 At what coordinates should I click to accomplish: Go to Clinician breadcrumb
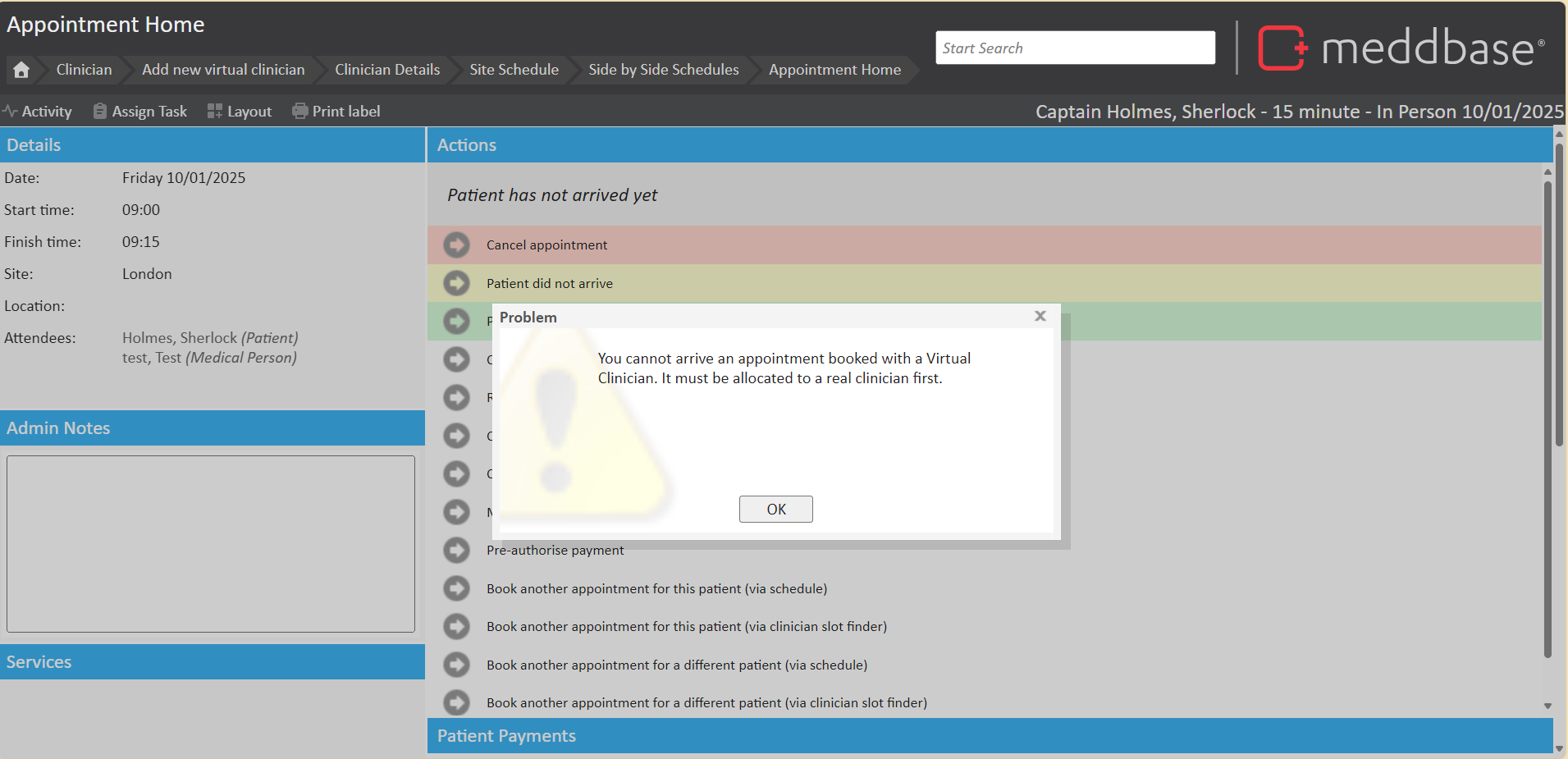tap(84, 70)
